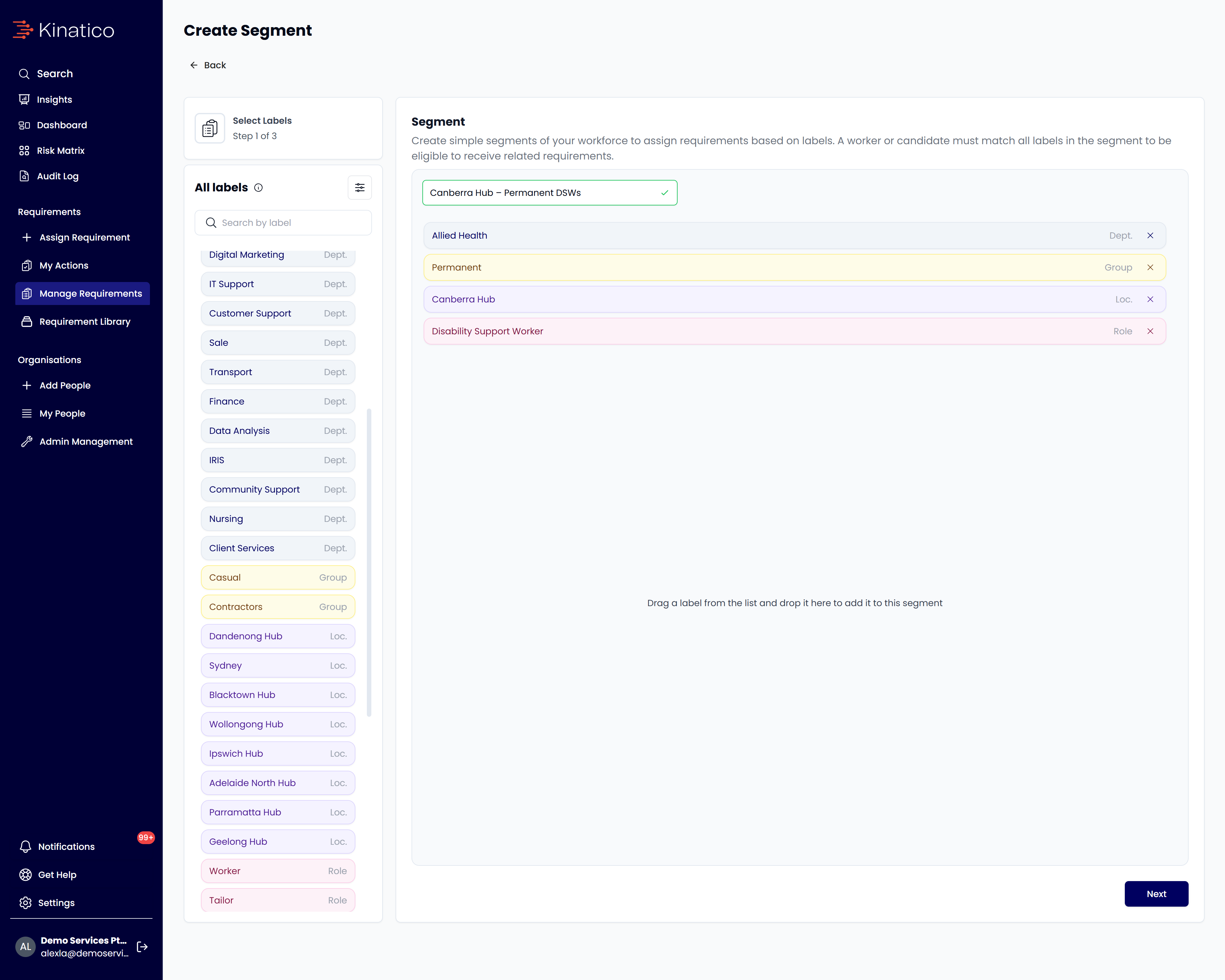Select the Worker role label
The image size is (1225, 980).
click(278, 871)
